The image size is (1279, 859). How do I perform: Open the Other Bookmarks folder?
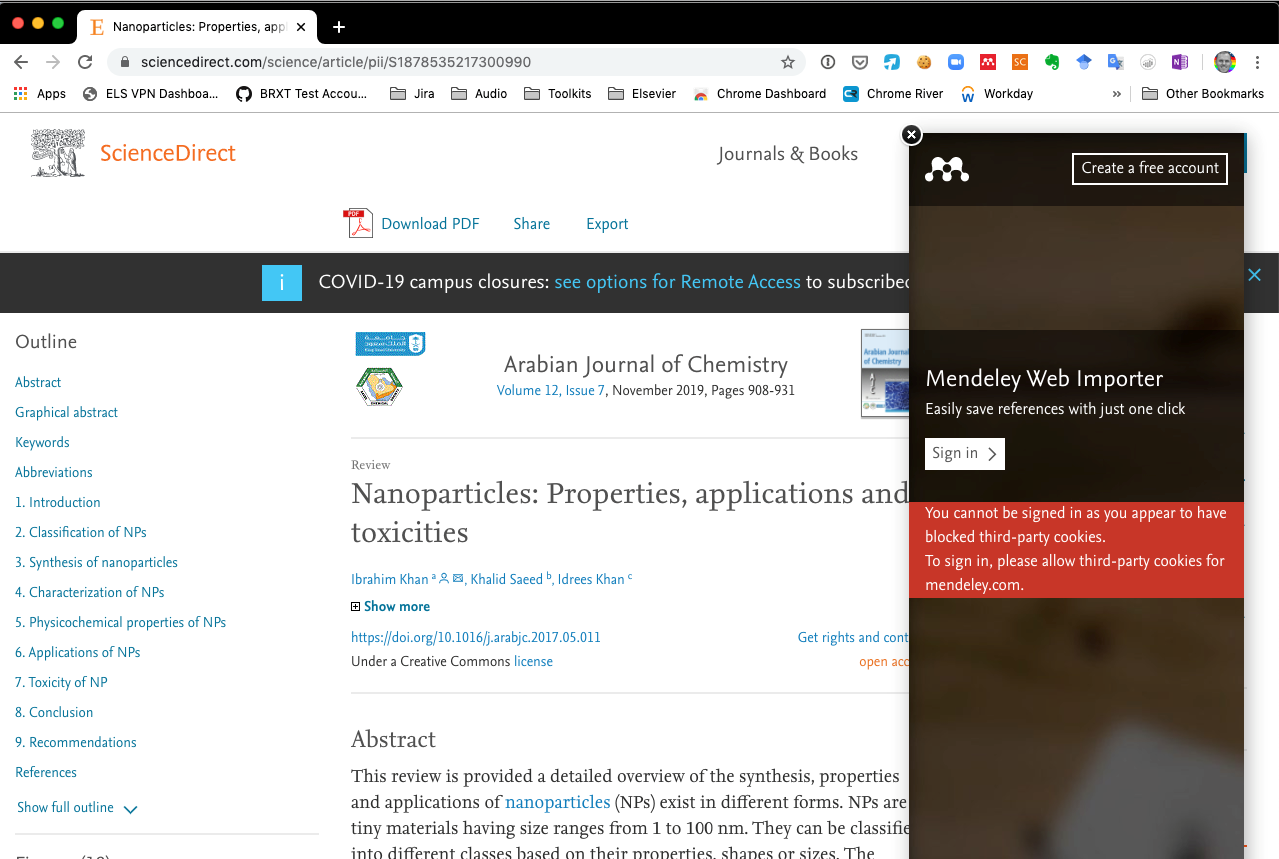(x=1202, y=93)
